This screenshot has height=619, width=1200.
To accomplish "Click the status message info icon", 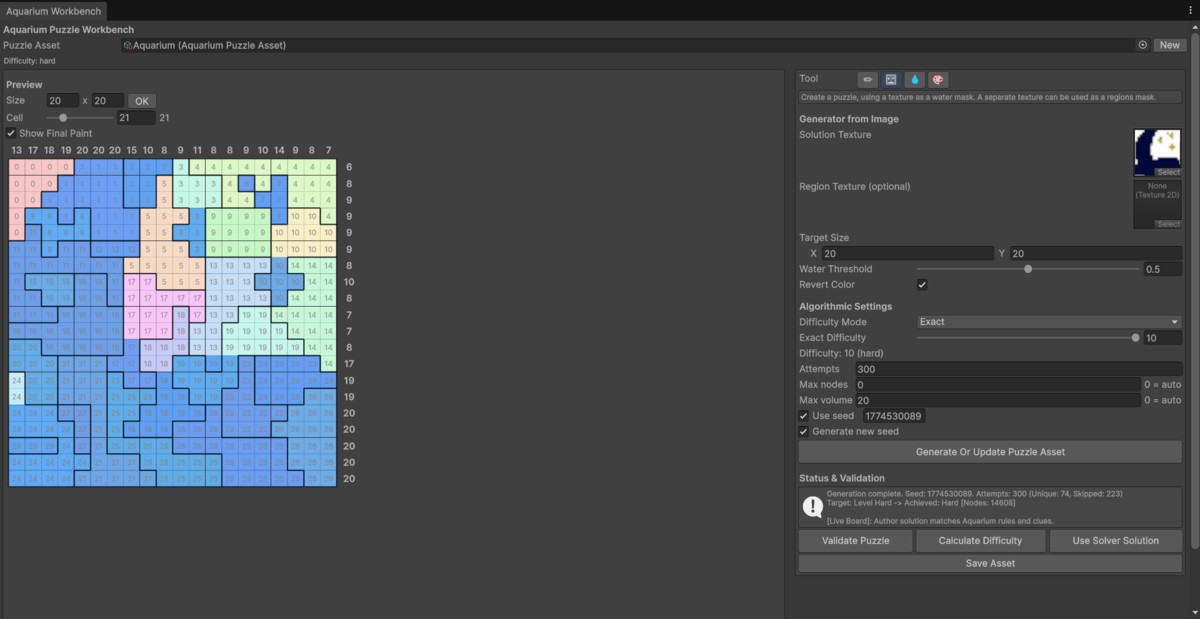I will 812,507.
